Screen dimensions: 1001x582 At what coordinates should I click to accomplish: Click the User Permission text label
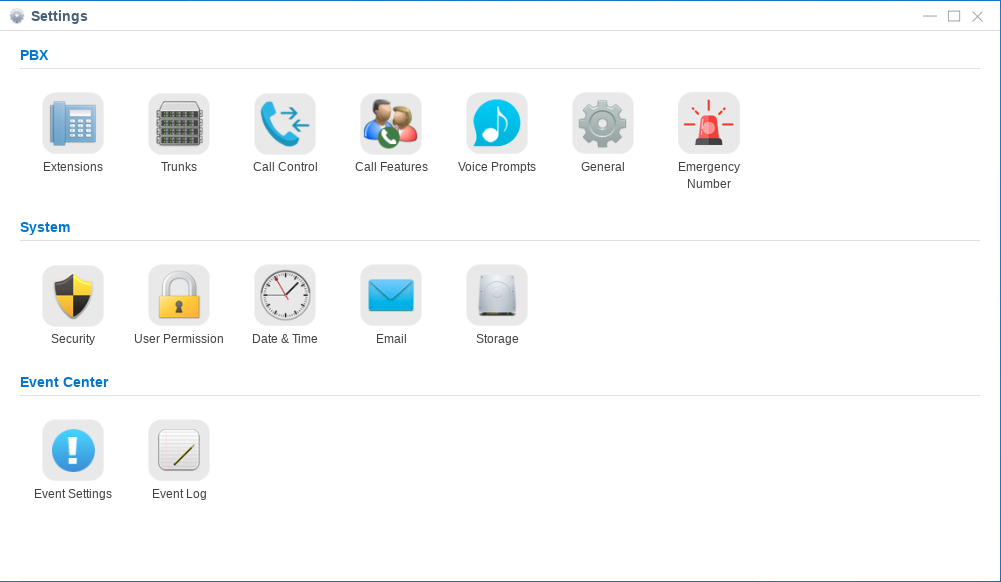point(179,339)
